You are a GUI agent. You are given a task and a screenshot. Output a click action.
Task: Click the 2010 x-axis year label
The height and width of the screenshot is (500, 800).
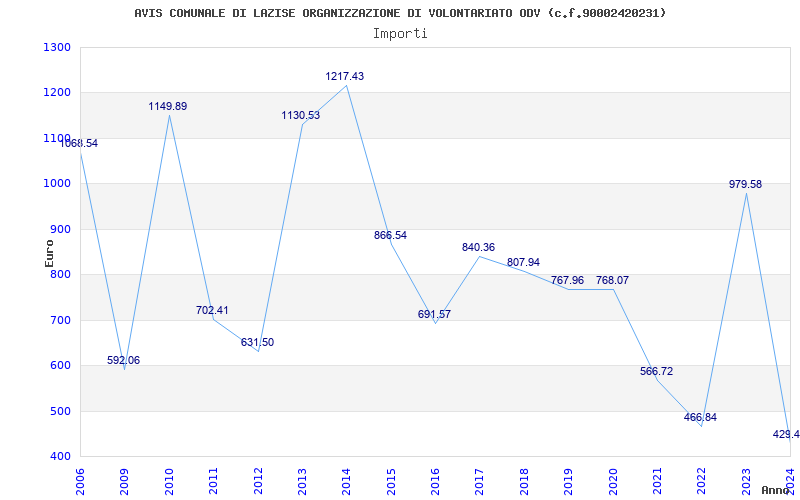(169, 481)
